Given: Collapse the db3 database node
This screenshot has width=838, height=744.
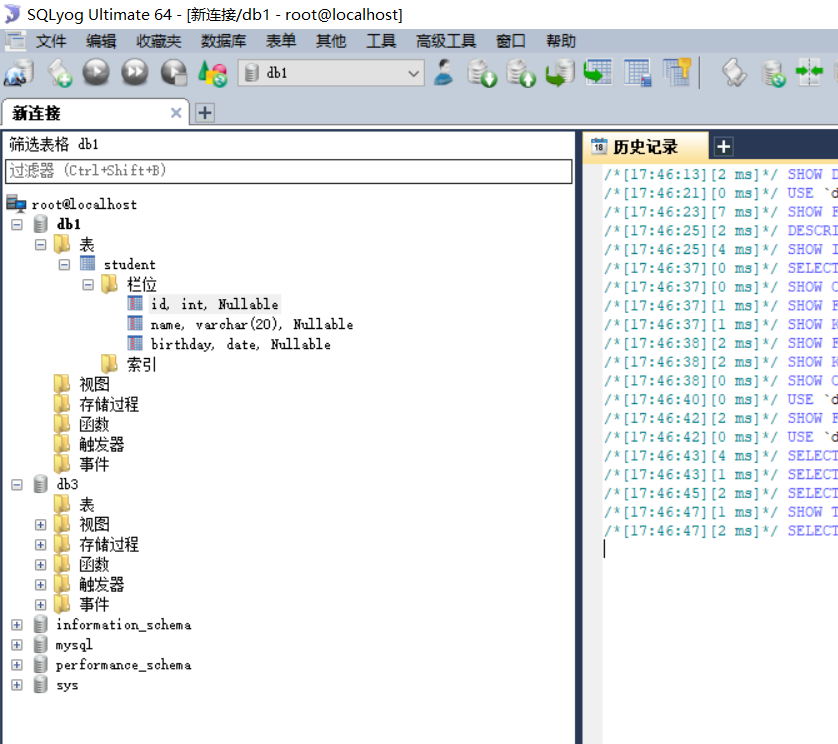Looking at the screenshot, I should tap(17, 484).
